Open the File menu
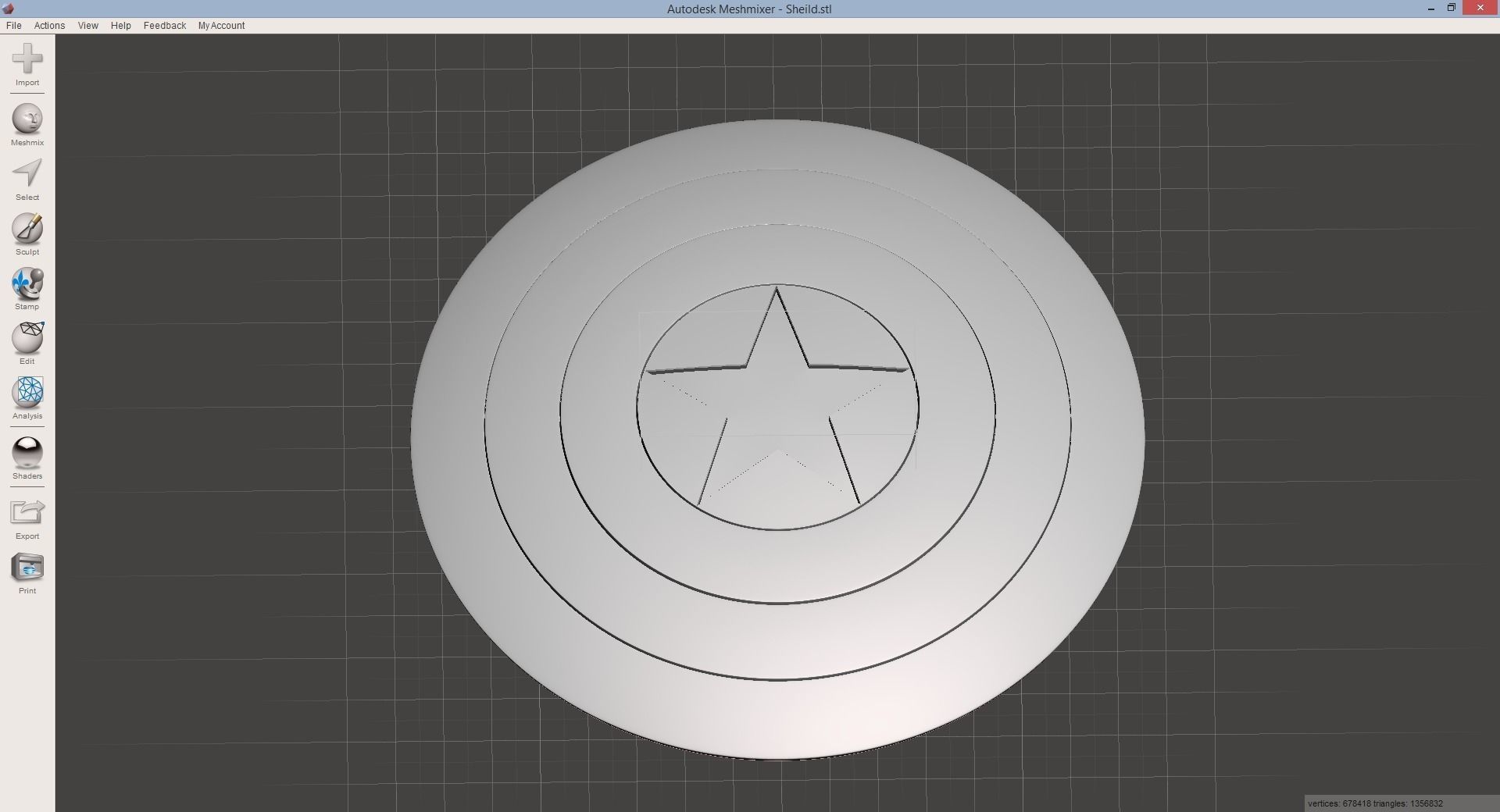The height and width of the screenshot is (812, 1500). pos(13,26)
